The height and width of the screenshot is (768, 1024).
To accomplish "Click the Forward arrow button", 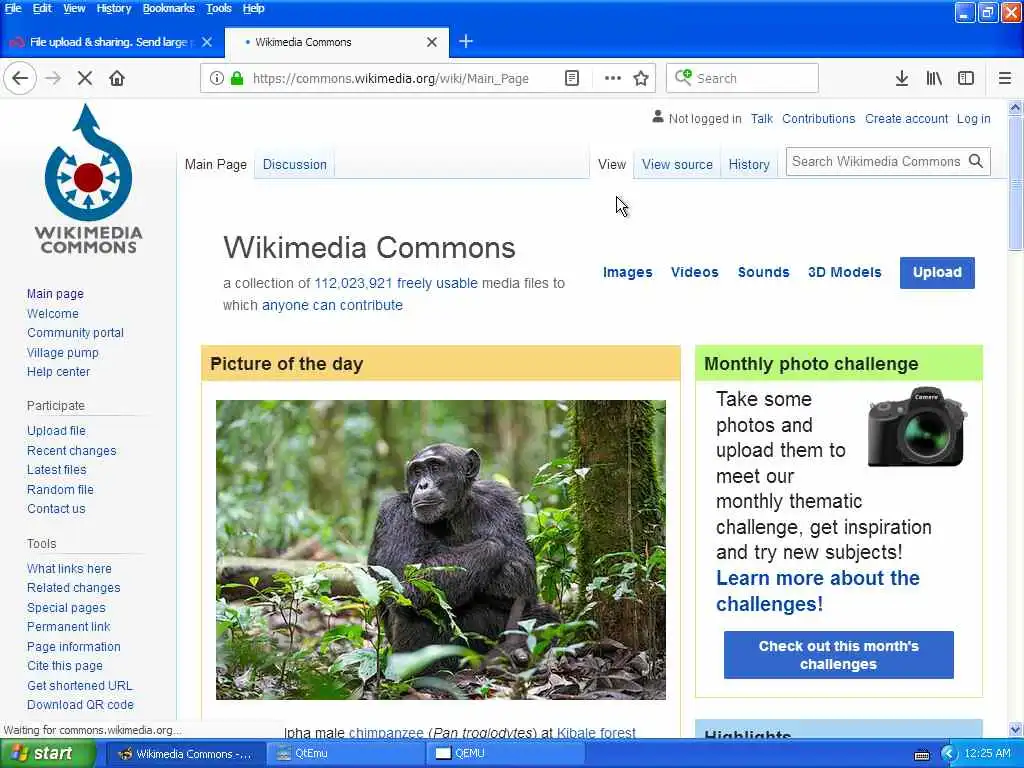I will pos(53,78).
